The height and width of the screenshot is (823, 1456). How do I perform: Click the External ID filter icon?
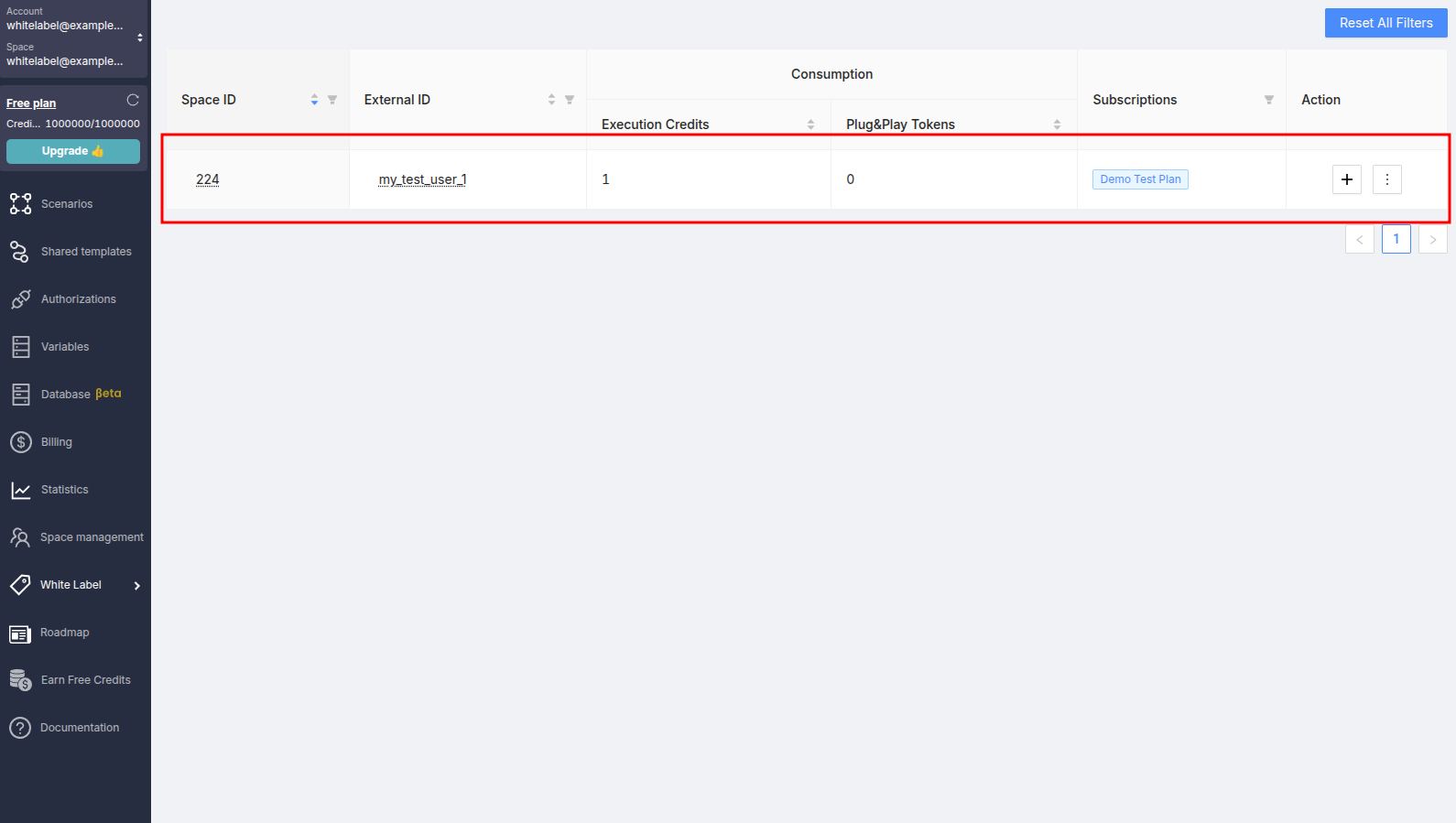click(x=570, y=100)
